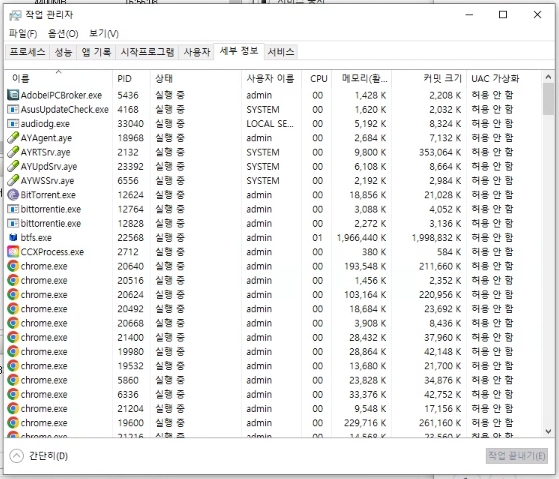Viewport: 559px width, 479px height.
Task: Click the 작업 끝내기(E) button
Action: 517,455
